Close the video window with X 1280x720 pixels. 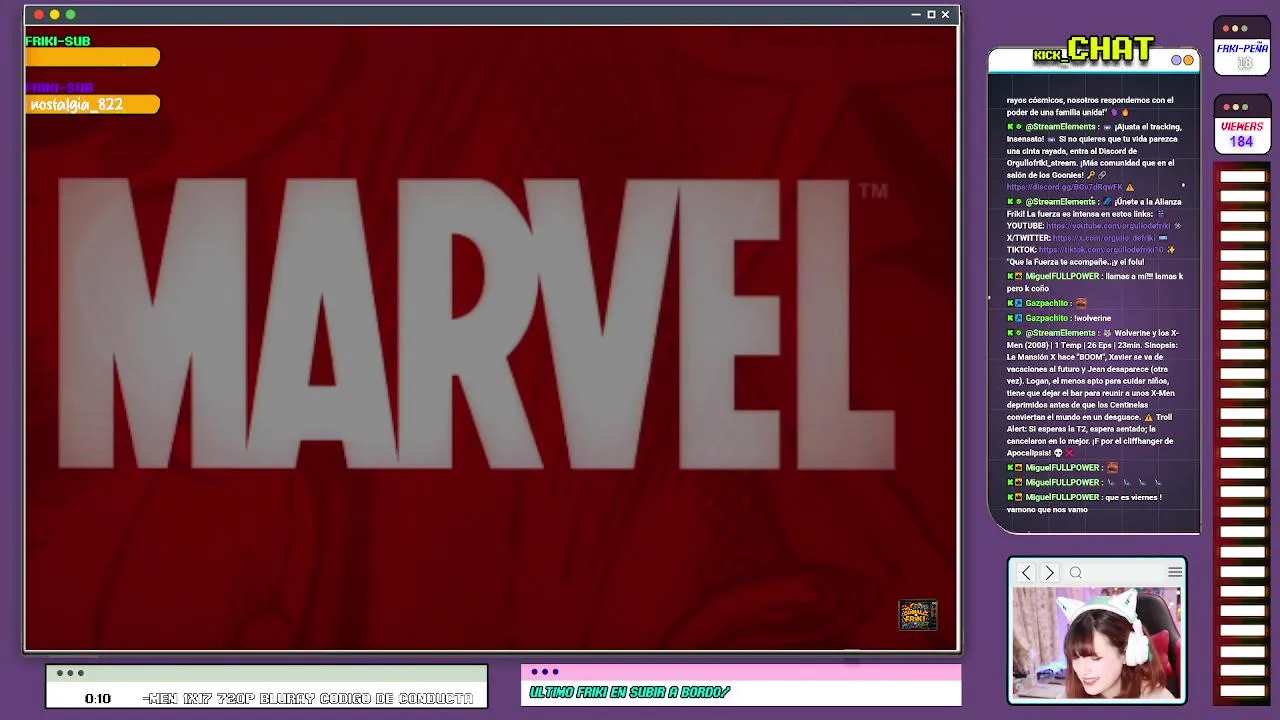click(945, 15)
